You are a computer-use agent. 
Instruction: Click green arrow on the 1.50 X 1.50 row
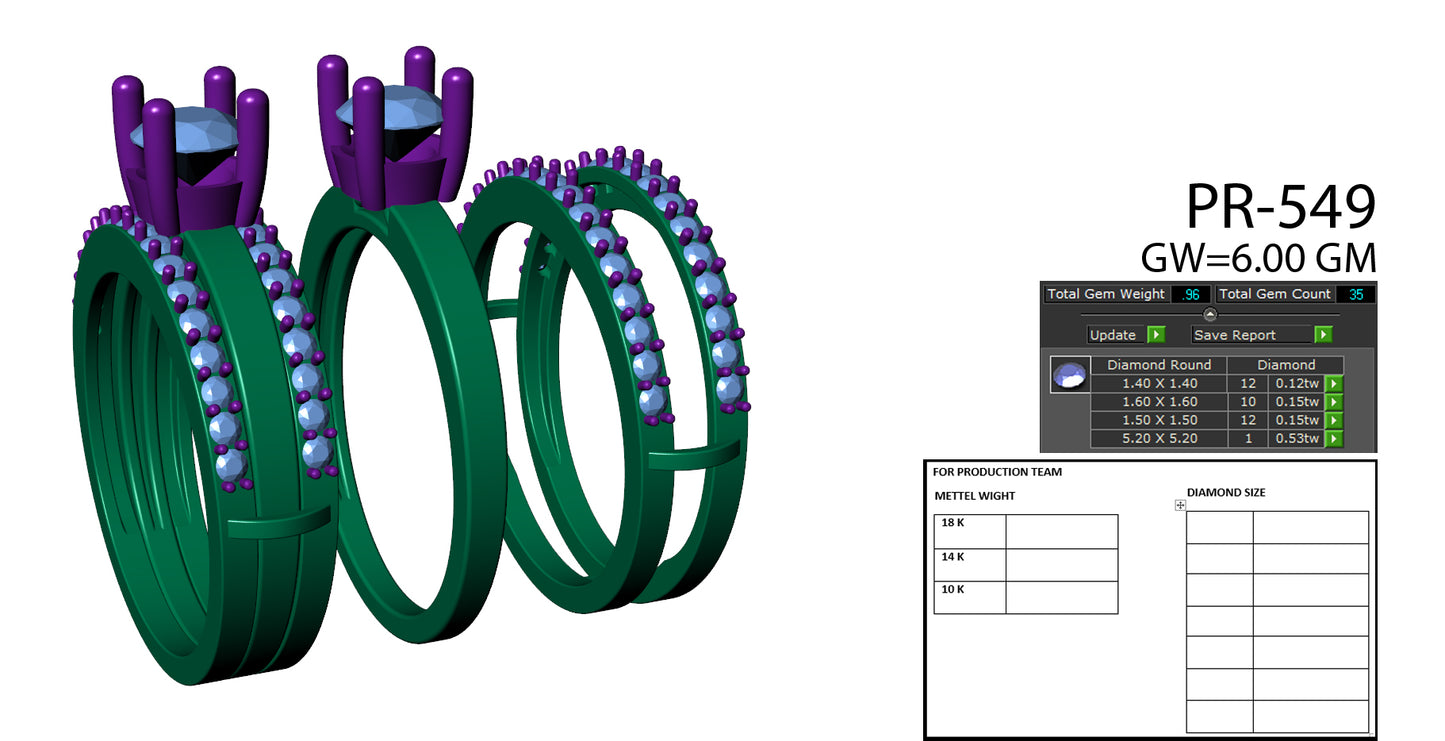1333,420
